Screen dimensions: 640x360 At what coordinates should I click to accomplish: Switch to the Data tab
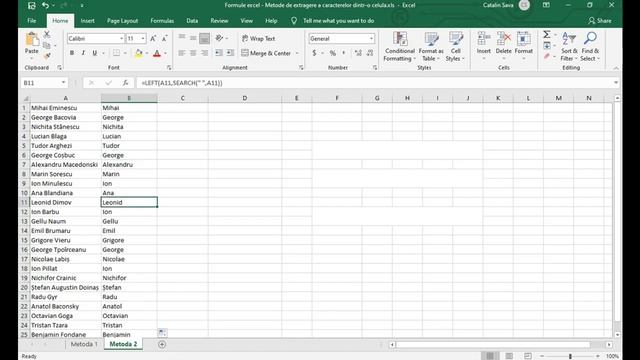(x=192, y=20)
